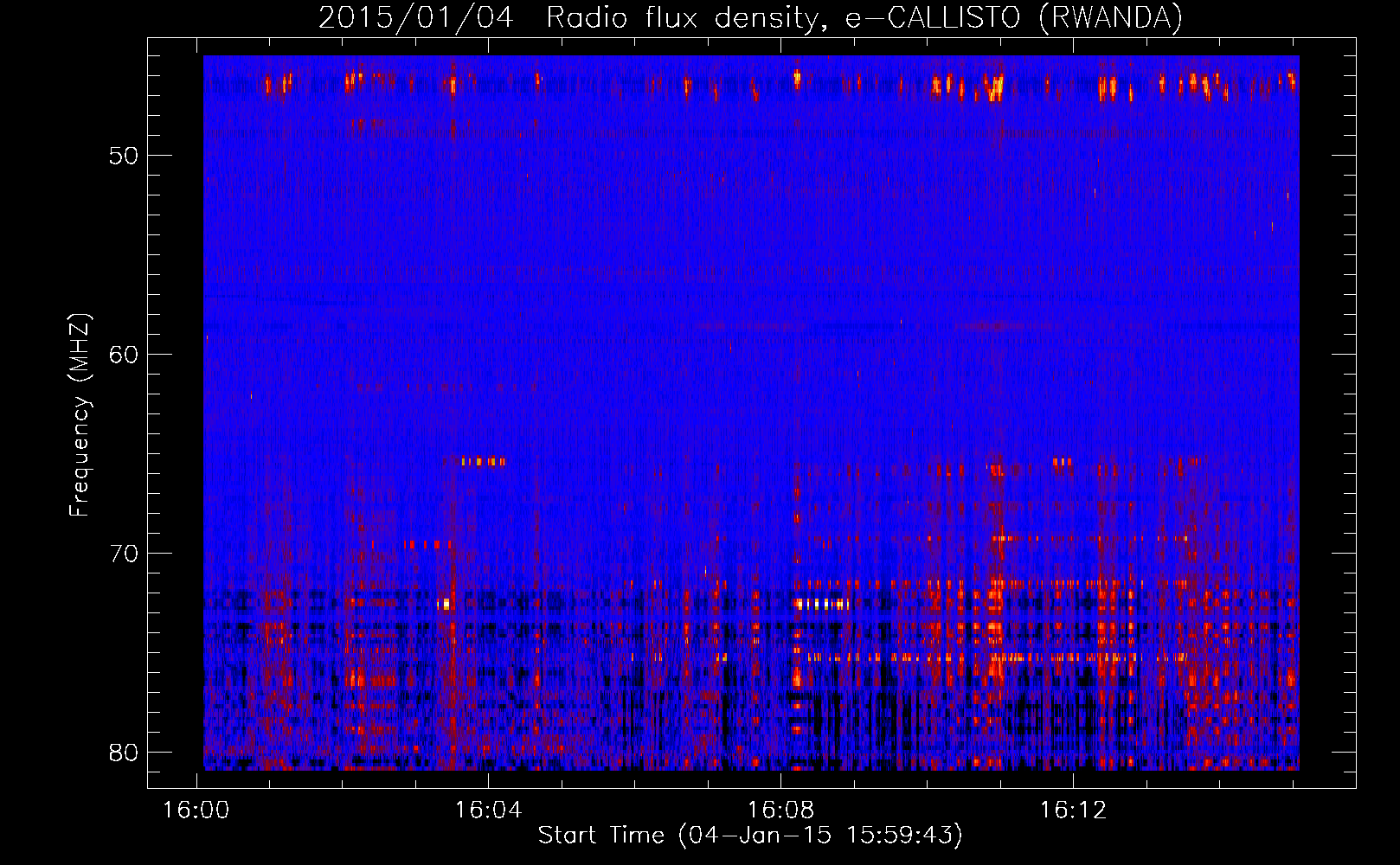Select the 16:00 time tick label
Screen dimensions: 1400x865
pyautogui.click(x=196, y=811)
